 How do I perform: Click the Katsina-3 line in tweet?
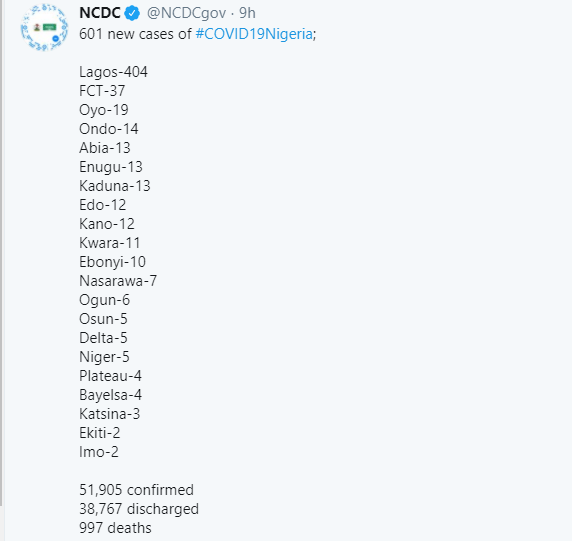(x=109, y=414)
